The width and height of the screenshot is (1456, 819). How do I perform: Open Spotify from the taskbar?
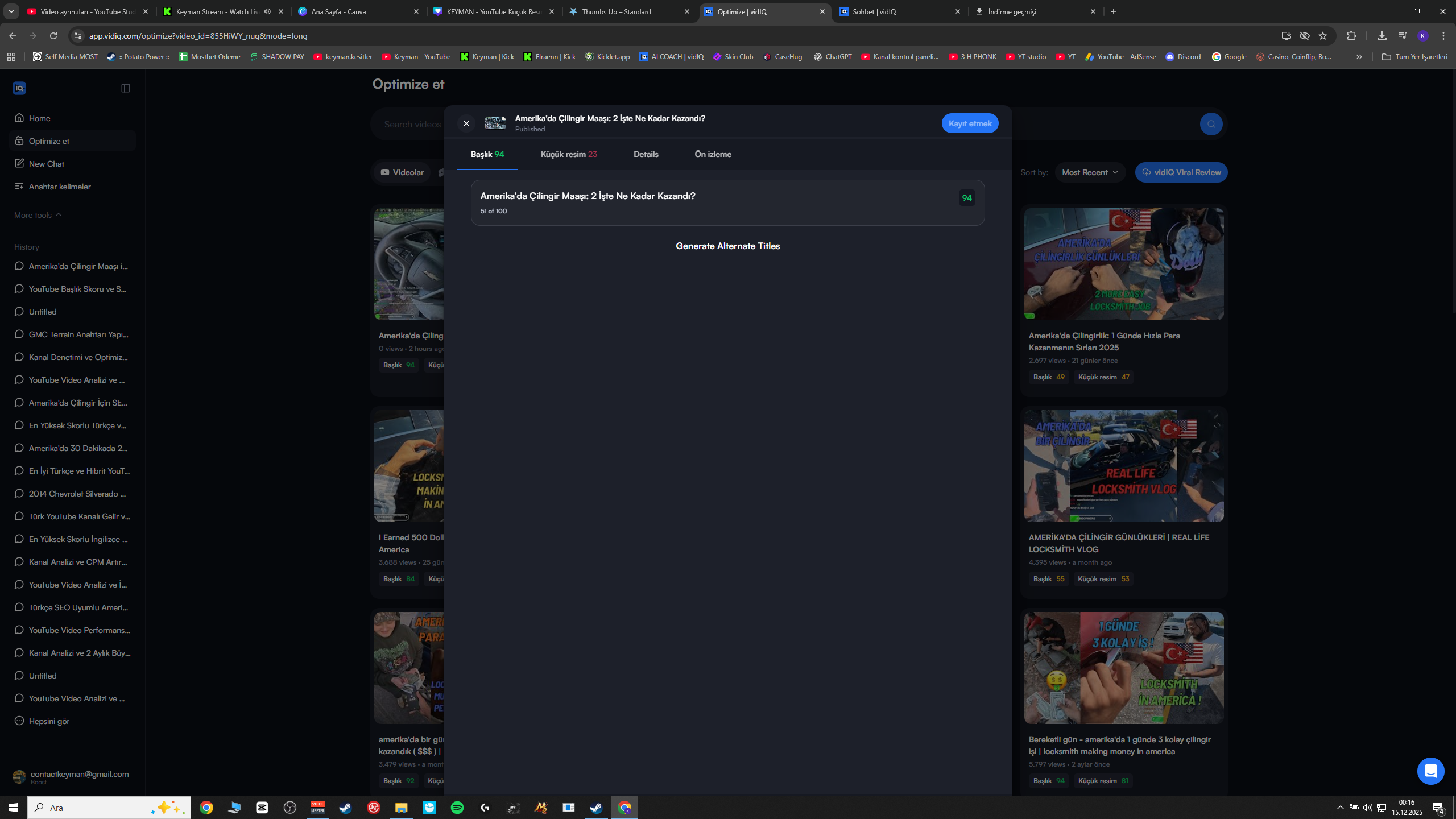[457, 808]
